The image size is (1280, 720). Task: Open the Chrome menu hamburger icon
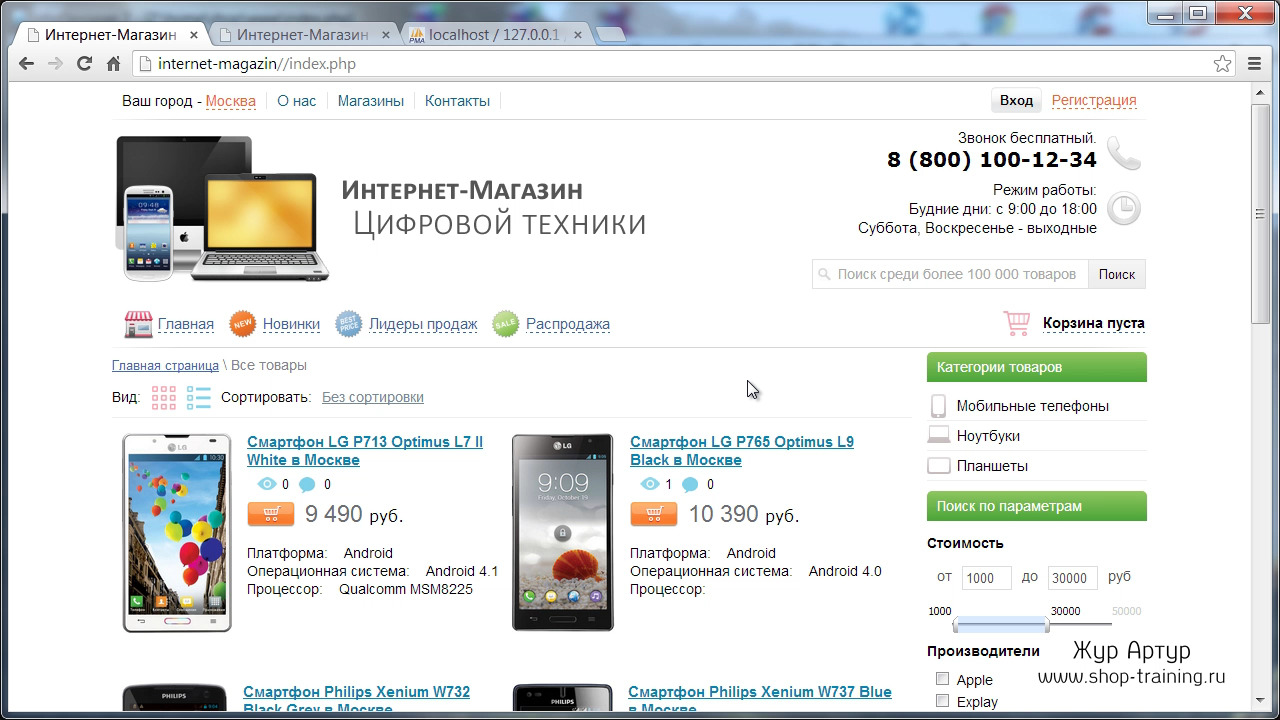(x=1255, y=64)
